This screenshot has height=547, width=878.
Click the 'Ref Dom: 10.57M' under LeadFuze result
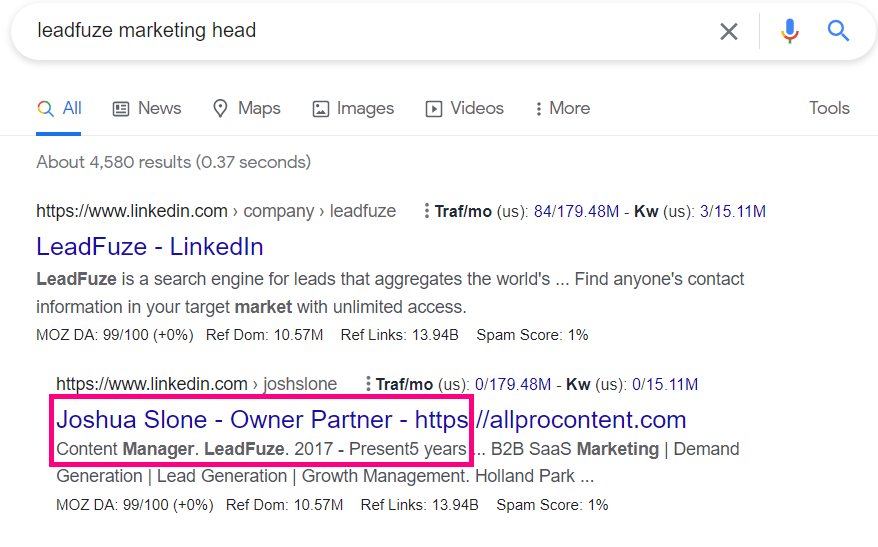(x=264, y=335)
